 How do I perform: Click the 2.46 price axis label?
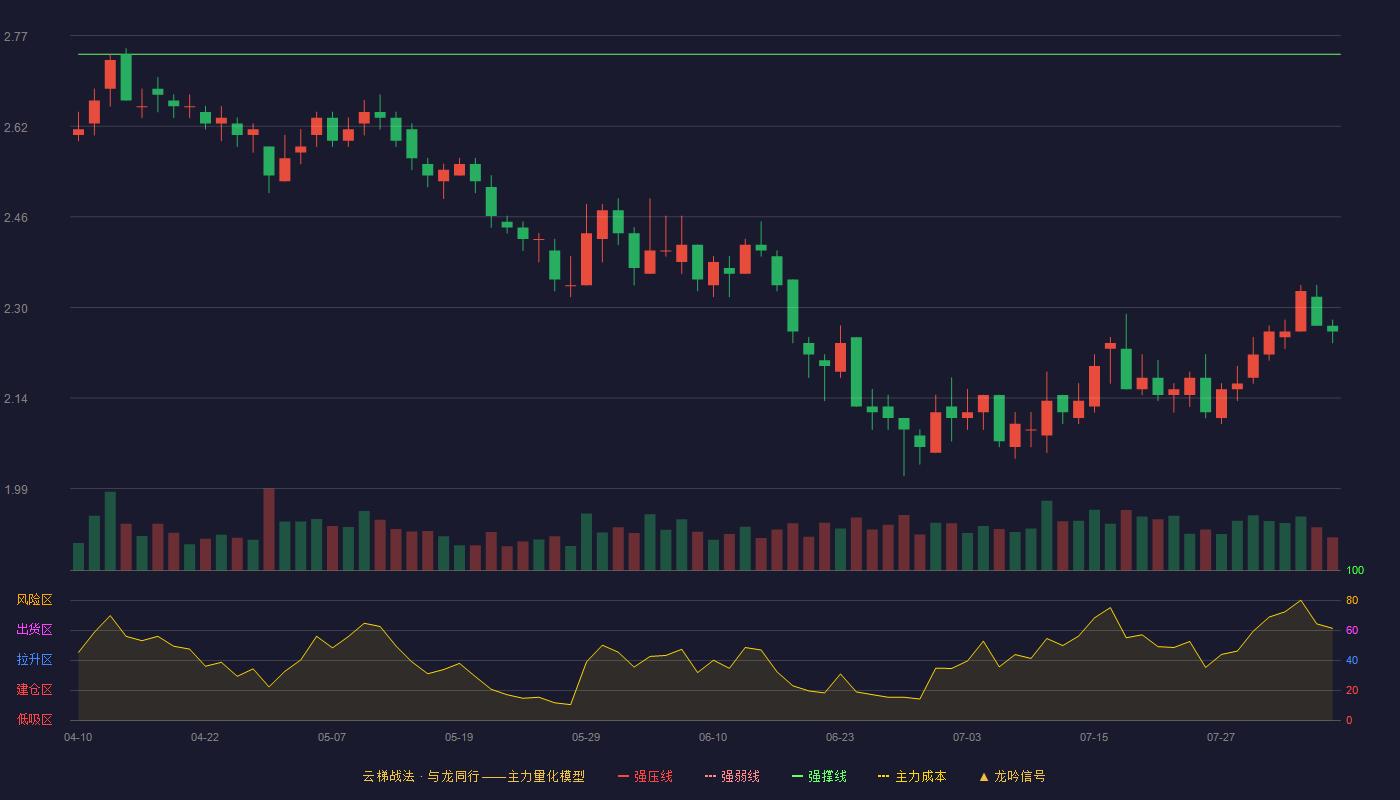(x=16, y=218)
